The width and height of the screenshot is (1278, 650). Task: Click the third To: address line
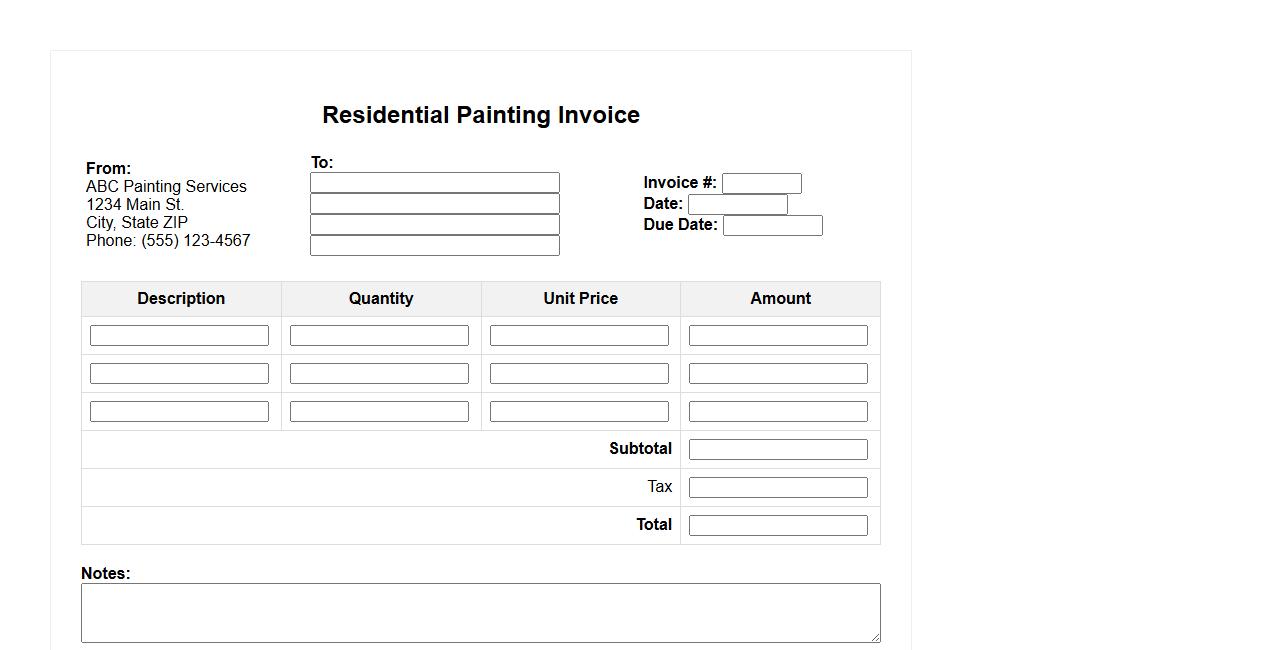point(434,224)
